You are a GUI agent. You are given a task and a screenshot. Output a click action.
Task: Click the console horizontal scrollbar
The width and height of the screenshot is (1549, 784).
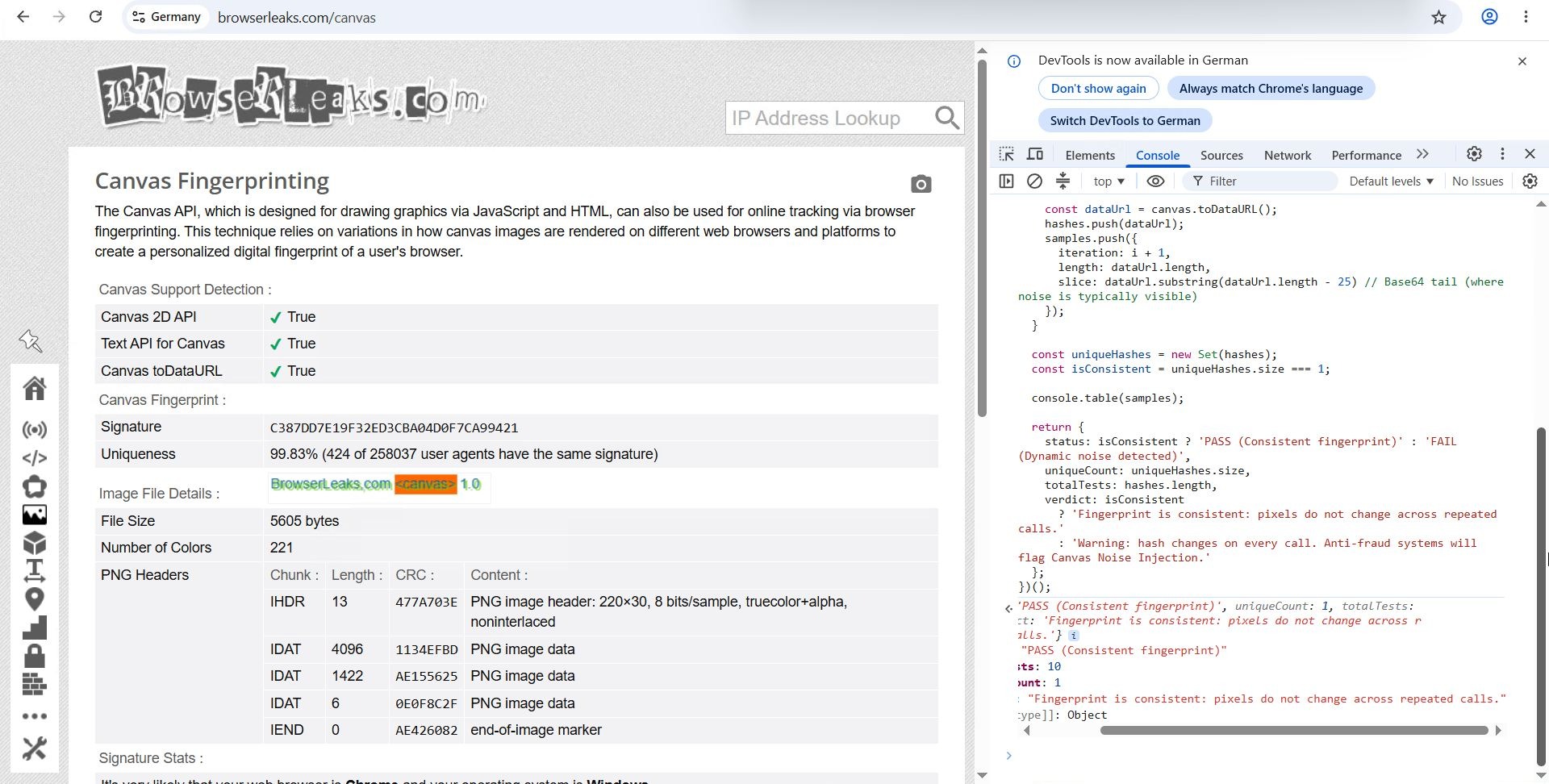(1293, 731)
